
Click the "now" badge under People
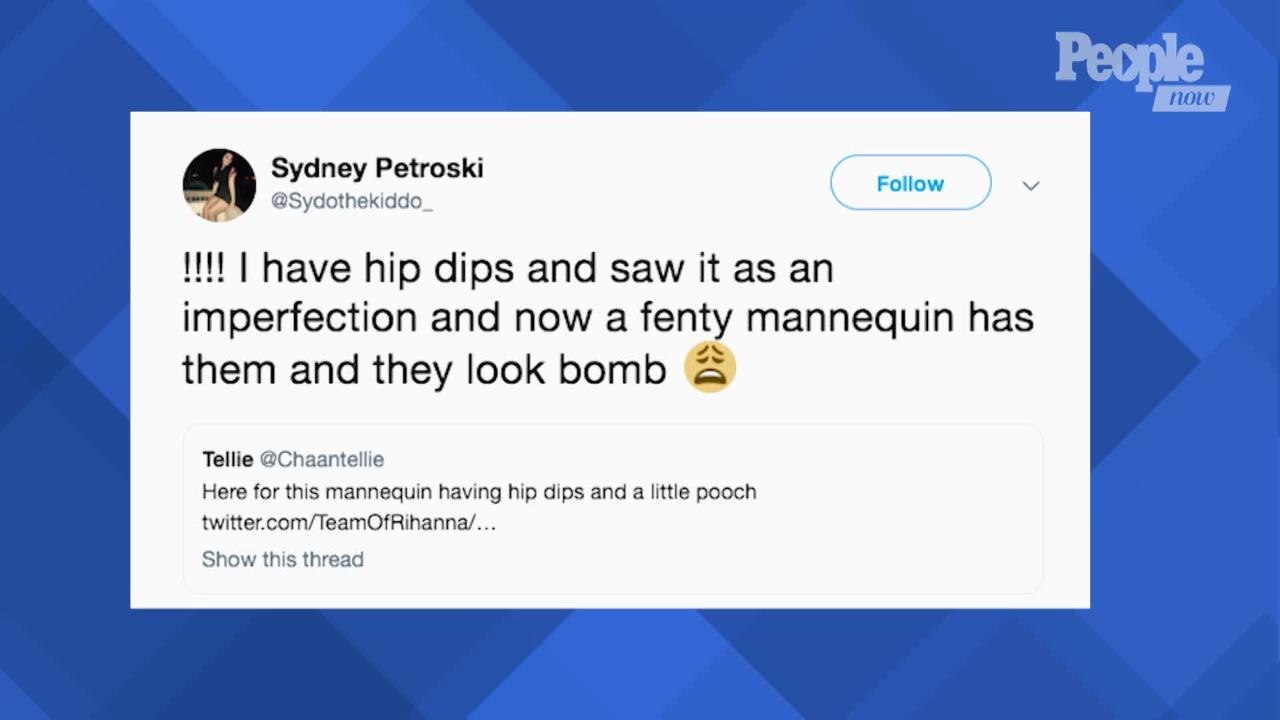click(x=1191, y=97)
